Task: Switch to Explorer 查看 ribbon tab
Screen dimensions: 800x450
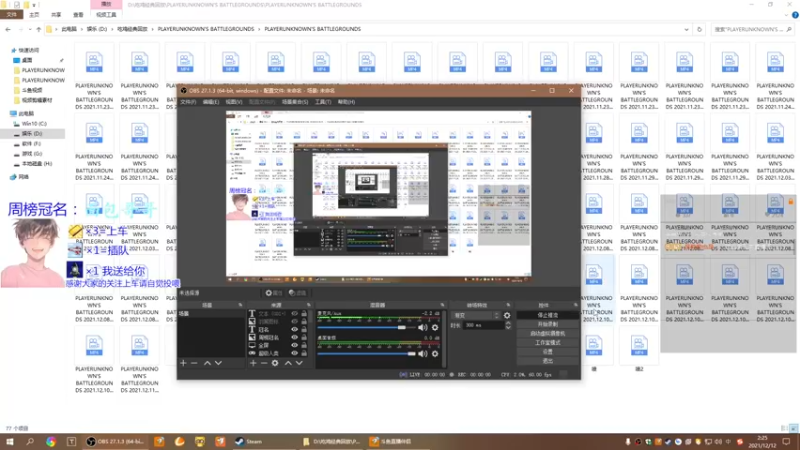Action: 78,15
